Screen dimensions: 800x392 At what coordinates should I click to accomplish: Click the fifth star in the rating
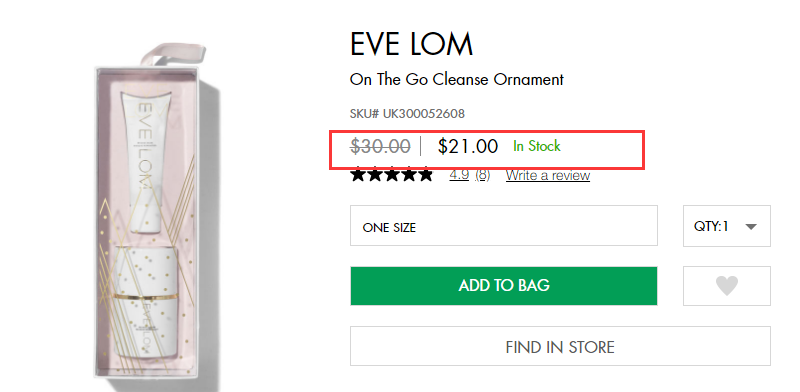coord(424,175)
